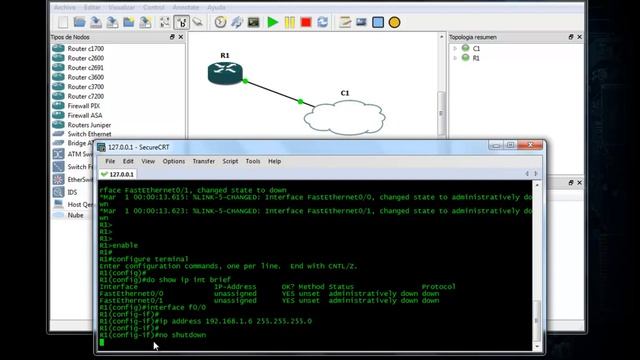Float the Tipos de Nodos panel

(x=172, y=37)
